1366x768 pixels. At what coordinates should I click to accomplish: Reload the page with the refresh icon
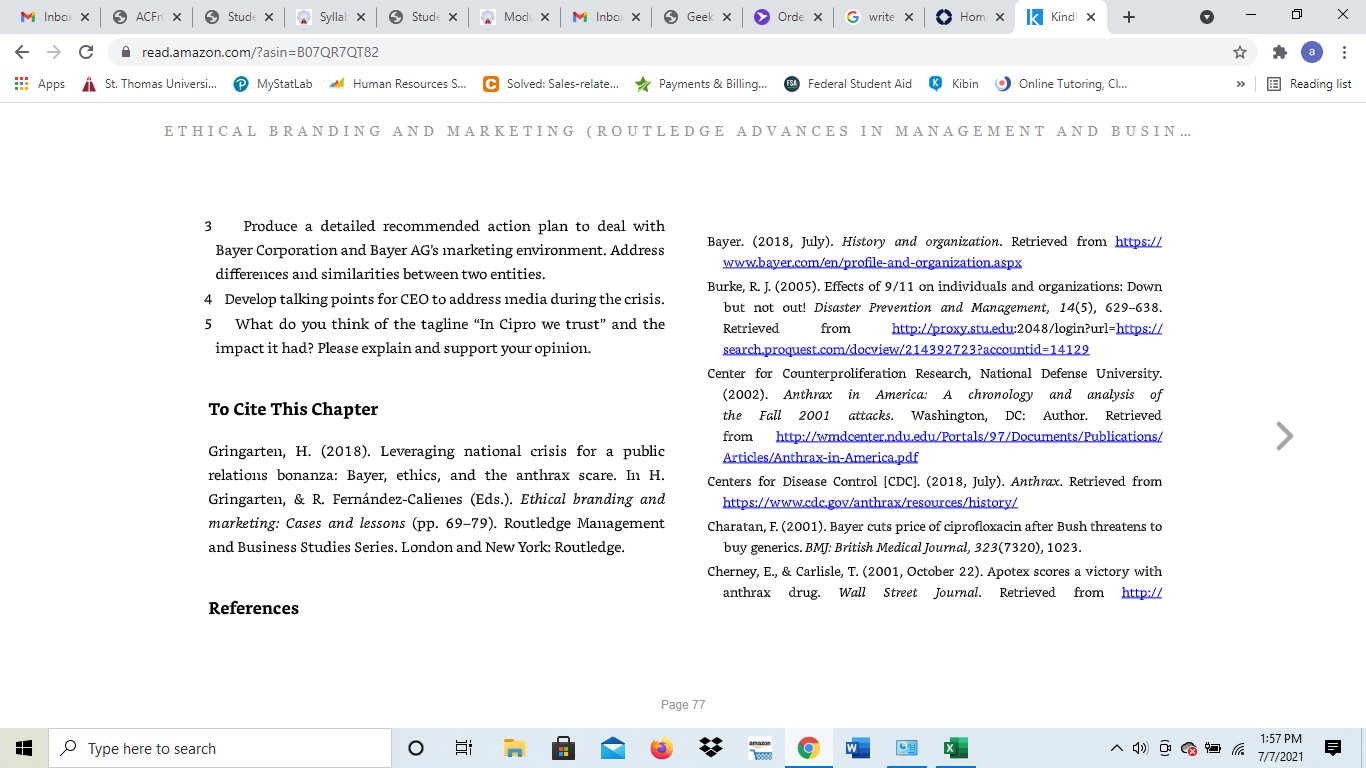click(86, 52)
